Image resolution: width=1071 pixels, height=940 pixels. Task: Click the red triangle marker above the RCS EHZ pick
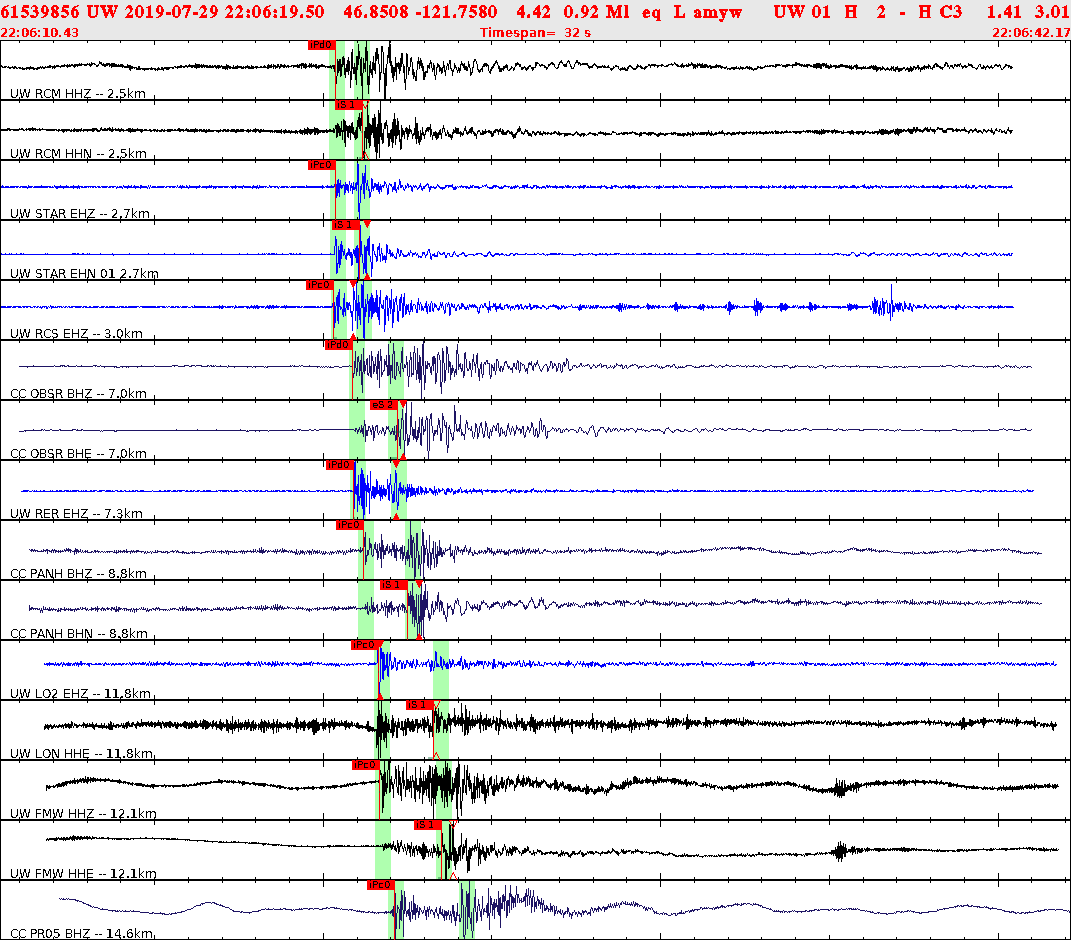click(355, 282)
